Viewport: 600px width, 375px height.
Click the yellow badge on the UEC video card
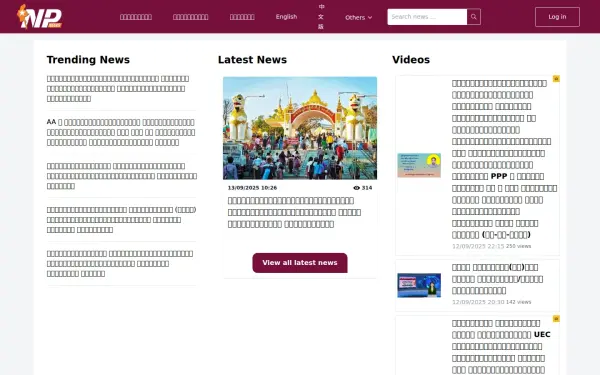[556, 319]
